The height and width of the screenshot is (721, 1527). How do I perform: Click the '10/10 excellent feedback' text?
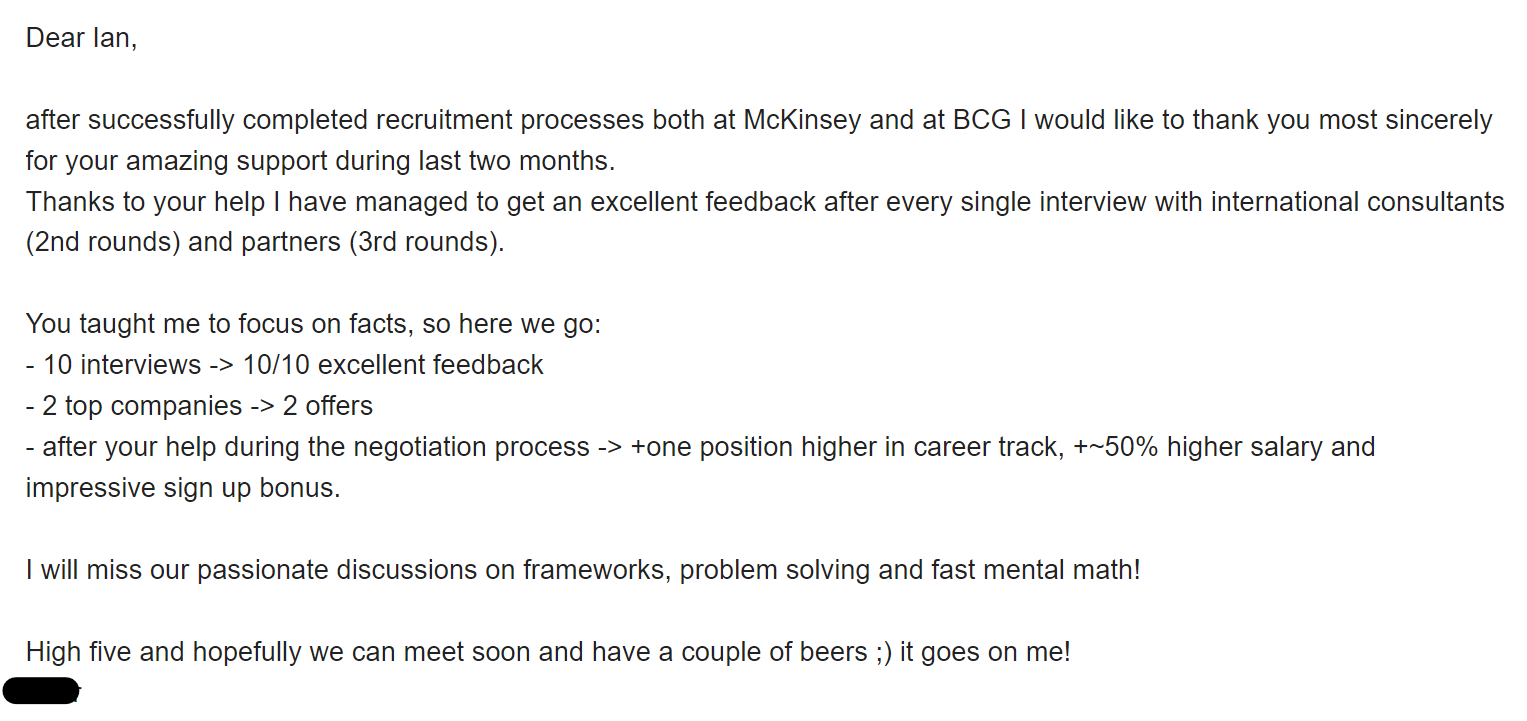click(x=393, y=365)
